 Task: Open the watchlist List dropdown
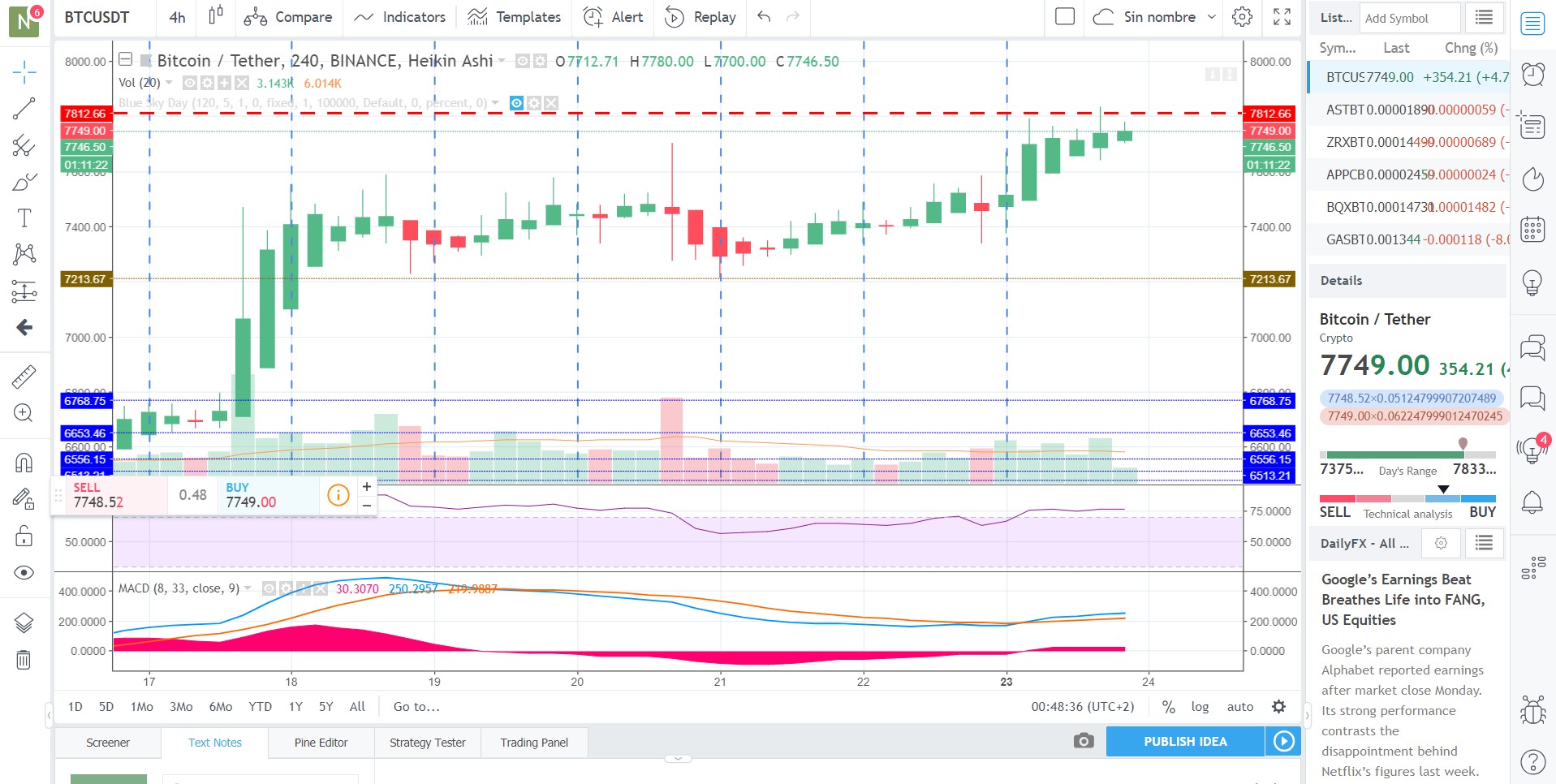[1335, 17]
